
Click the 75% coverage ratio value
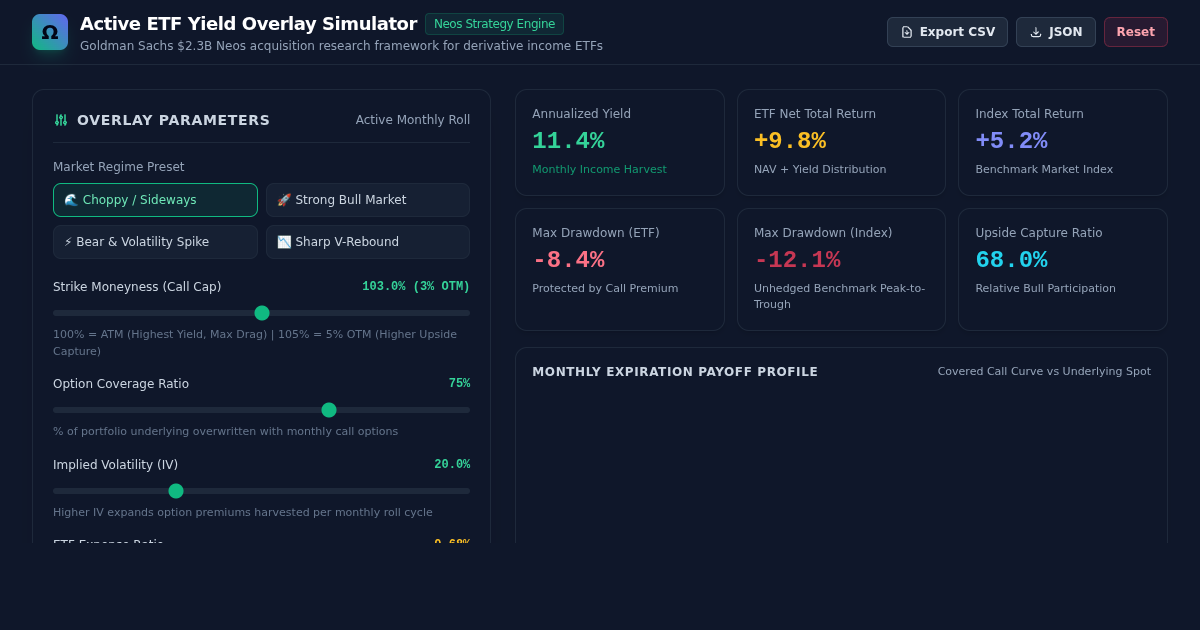pos(459,384)
